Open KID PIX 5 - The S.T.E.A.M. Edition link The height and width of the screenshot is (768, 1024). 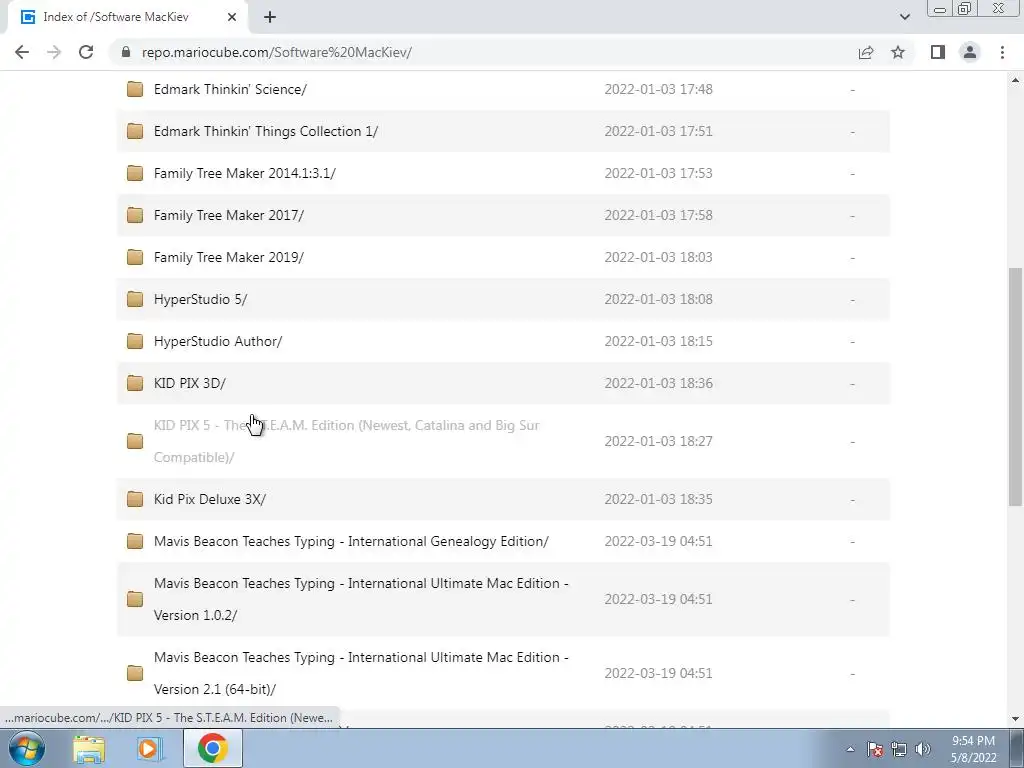(x=347, y=441)
